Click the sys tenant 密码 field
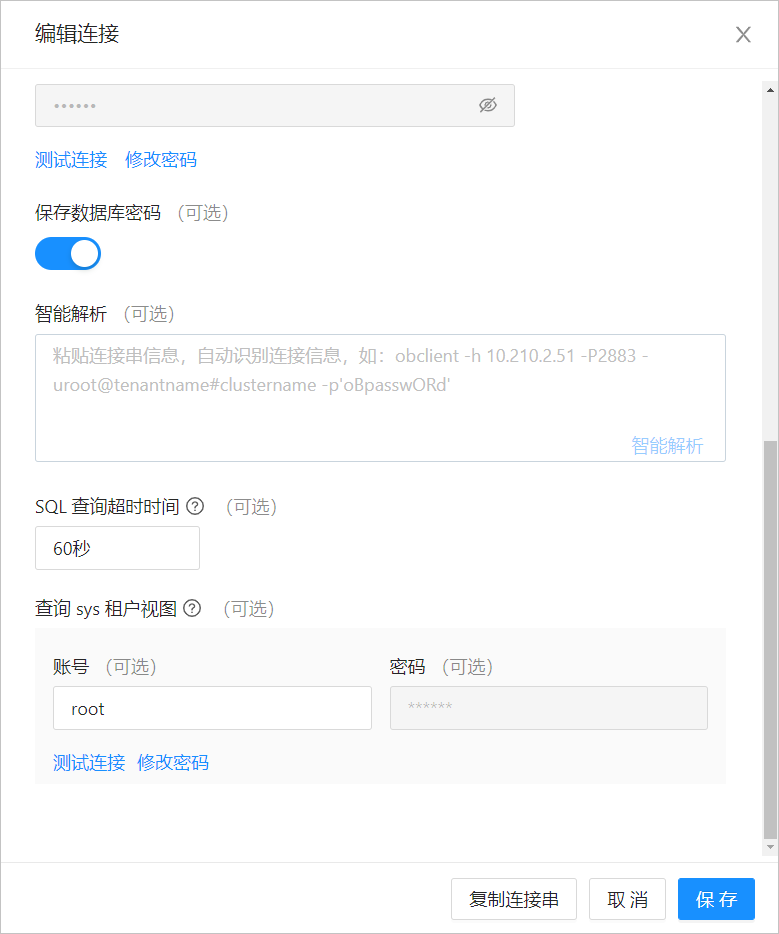779x934 pixels. click(548, 708)
